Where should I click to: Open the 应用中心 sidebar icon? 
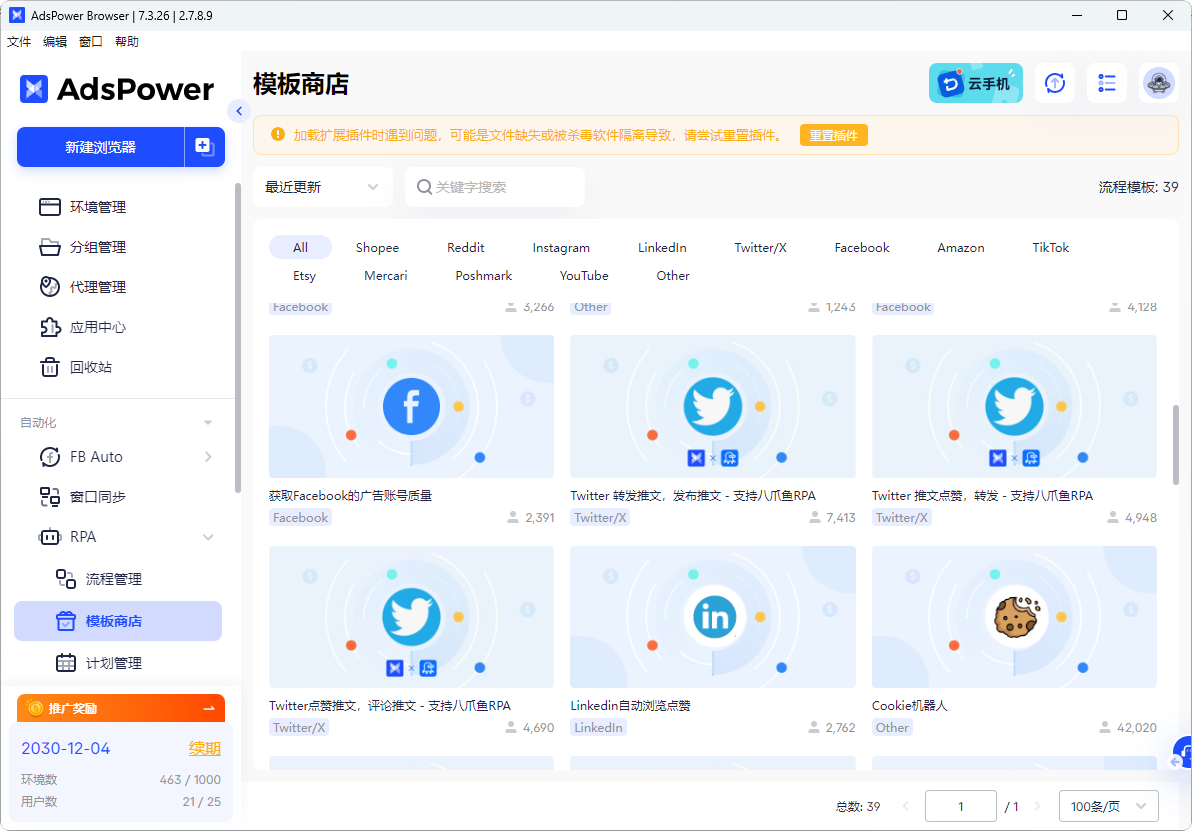coord(49,327)
